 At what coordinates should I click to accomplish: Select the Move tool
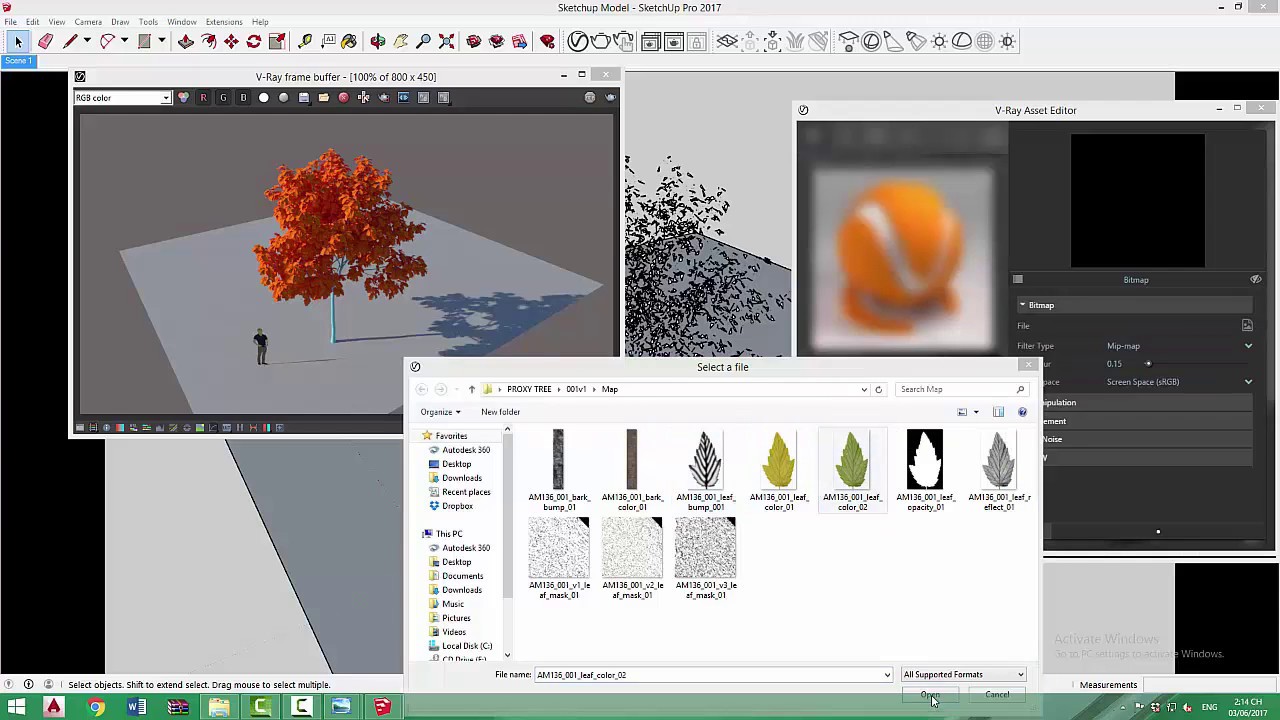pyautogui.click(x=231, y=41)
